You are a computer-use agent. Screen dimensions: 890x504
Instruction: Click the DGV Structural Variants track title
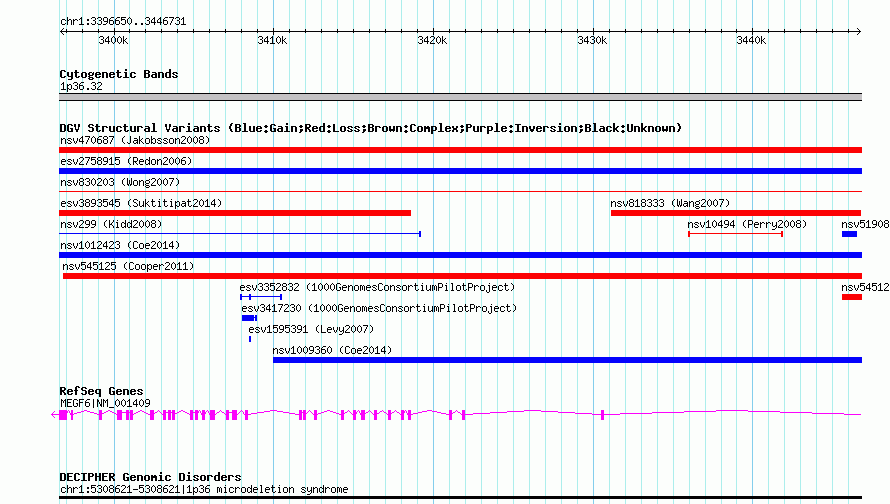(370, 128)
